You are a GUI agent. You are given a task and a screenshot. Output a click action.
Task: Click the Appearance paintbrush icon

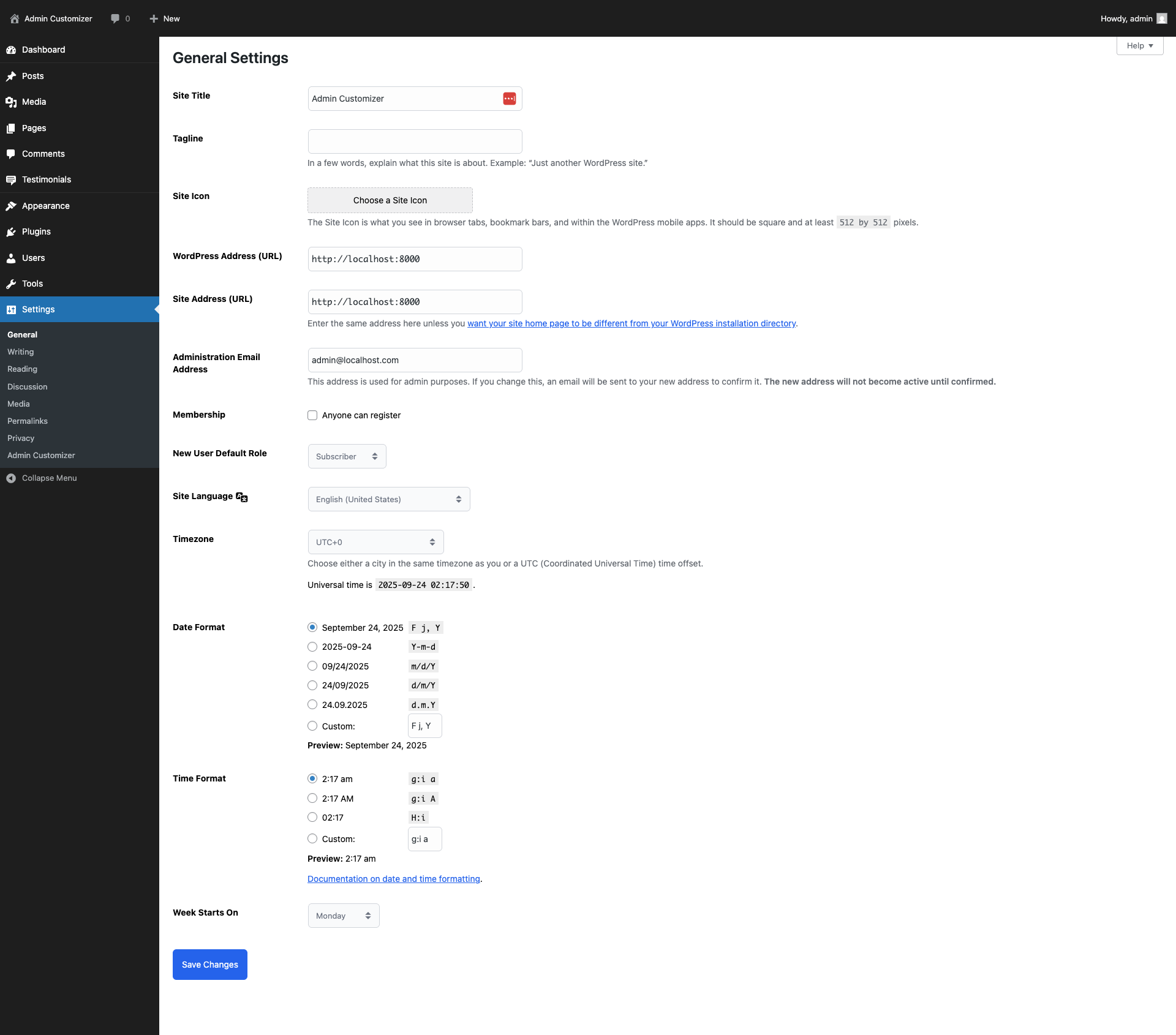(x=11, y=206)
